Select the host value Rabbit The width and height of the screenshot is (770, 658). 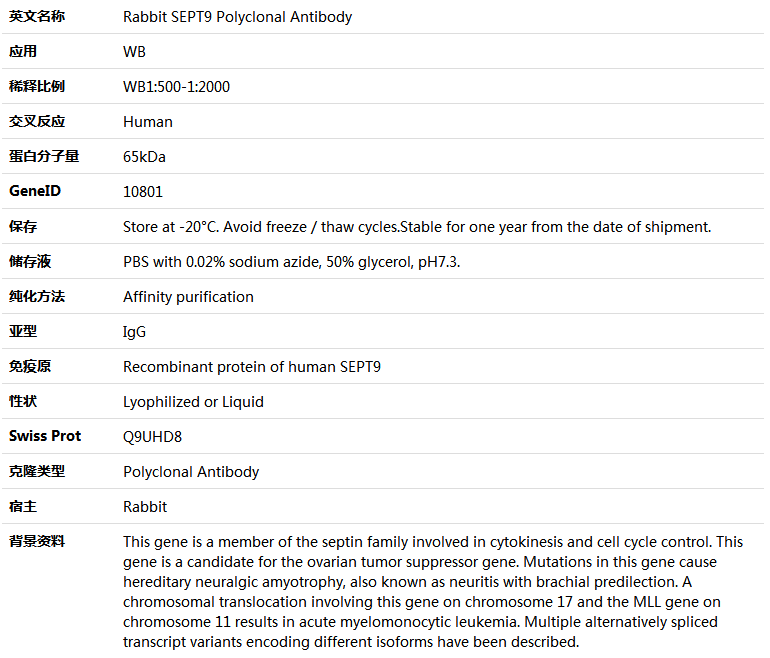tap(145, 507)
